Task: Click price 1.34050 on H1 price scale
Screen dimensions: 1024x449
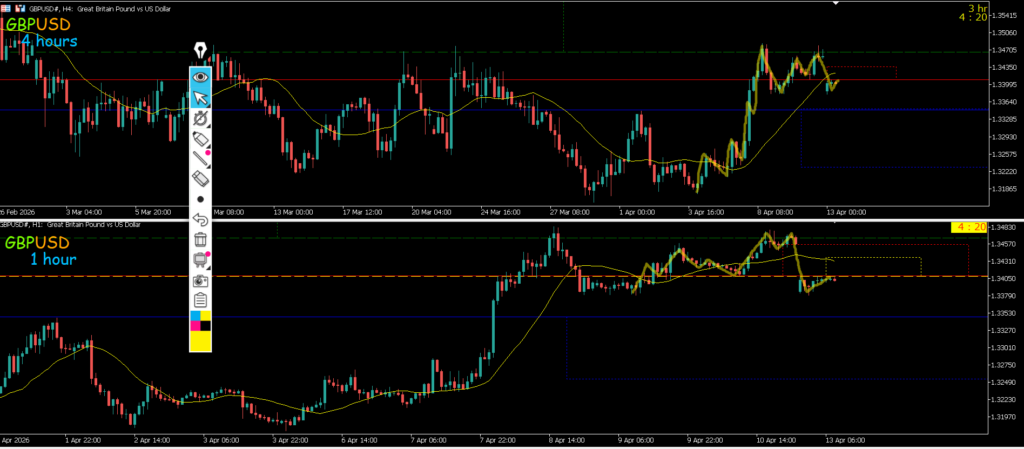Action: (1006, 279)
